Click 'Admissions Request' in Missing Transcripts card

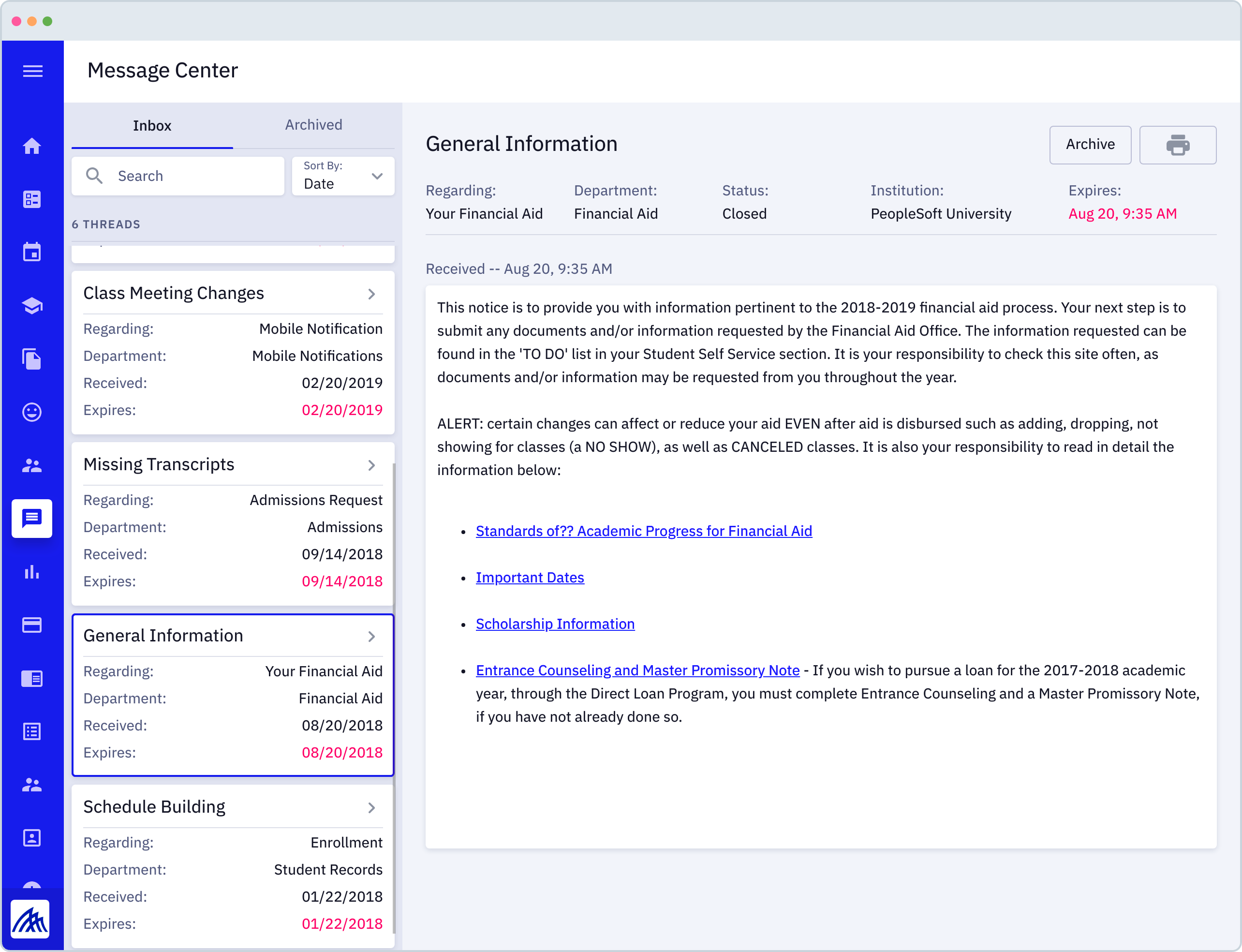pos(316,500)
